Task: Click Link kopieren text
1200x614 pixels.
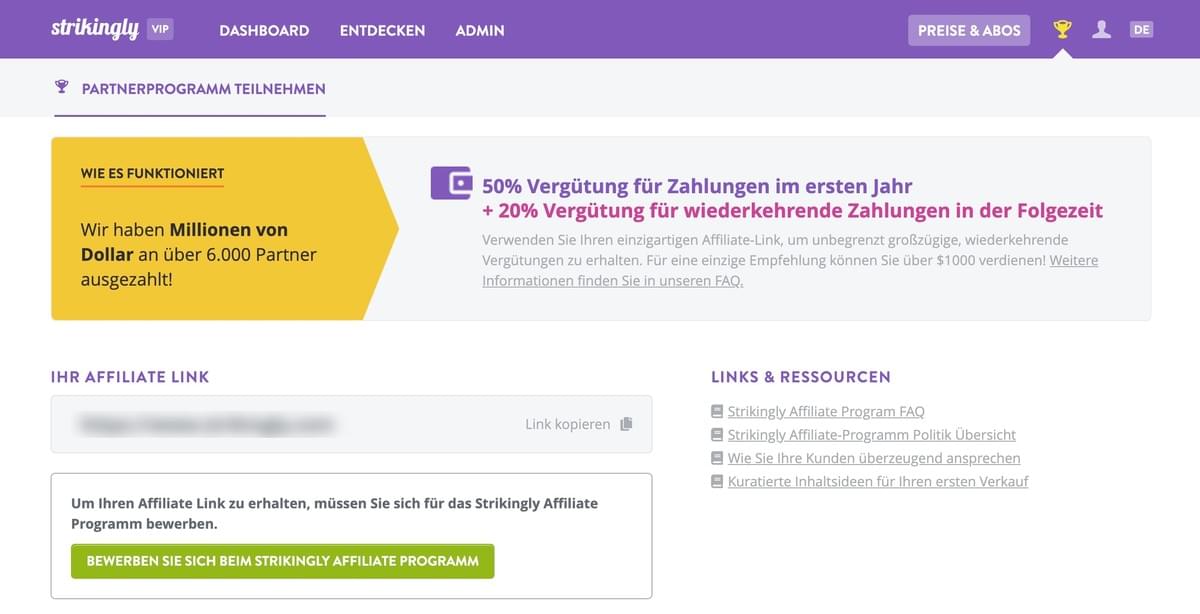Action: (x=567, y=424)
